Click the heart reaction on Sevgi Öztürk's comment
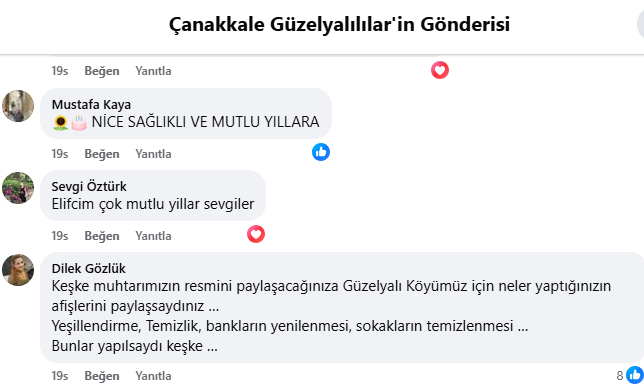Screen dimensions: 644x389 [255, 234]
